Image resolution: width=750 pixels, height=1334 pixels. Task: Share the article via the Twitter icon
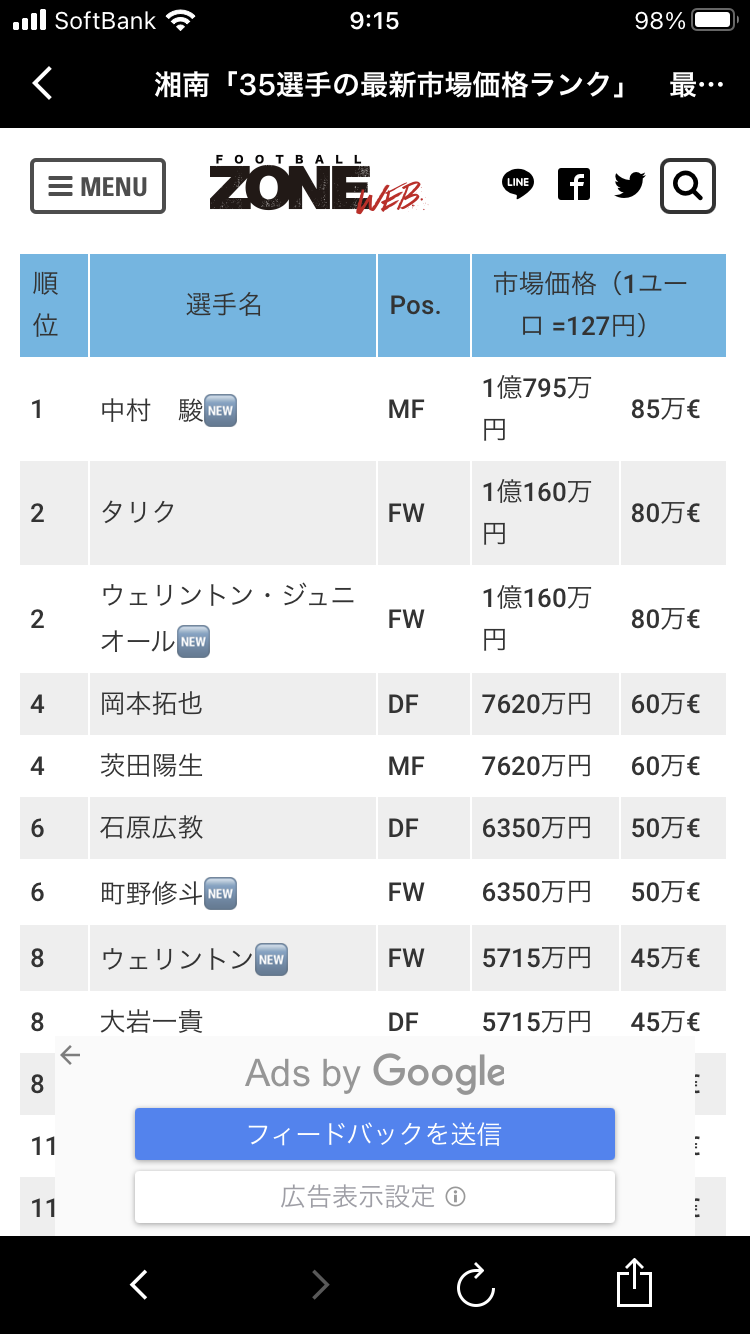pos(629,185)
